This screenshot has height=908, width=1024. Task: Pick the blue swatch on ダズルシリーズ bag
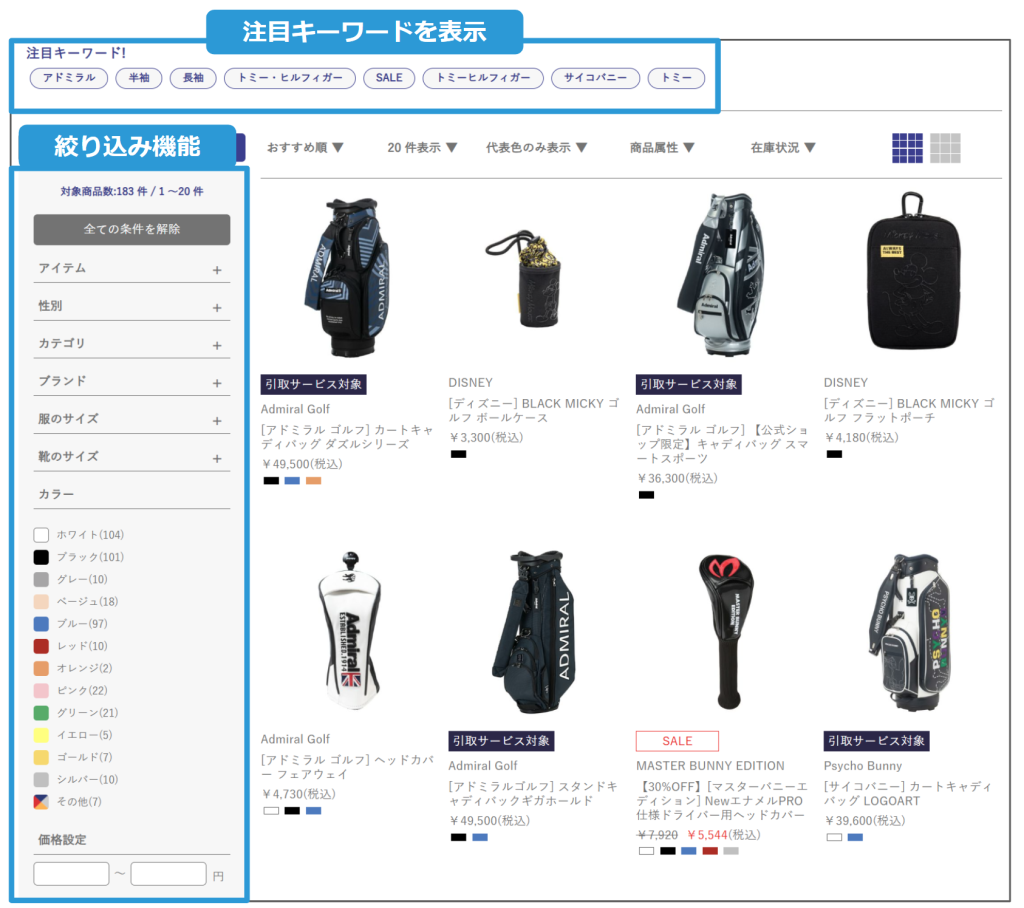(x=292, y=481)
